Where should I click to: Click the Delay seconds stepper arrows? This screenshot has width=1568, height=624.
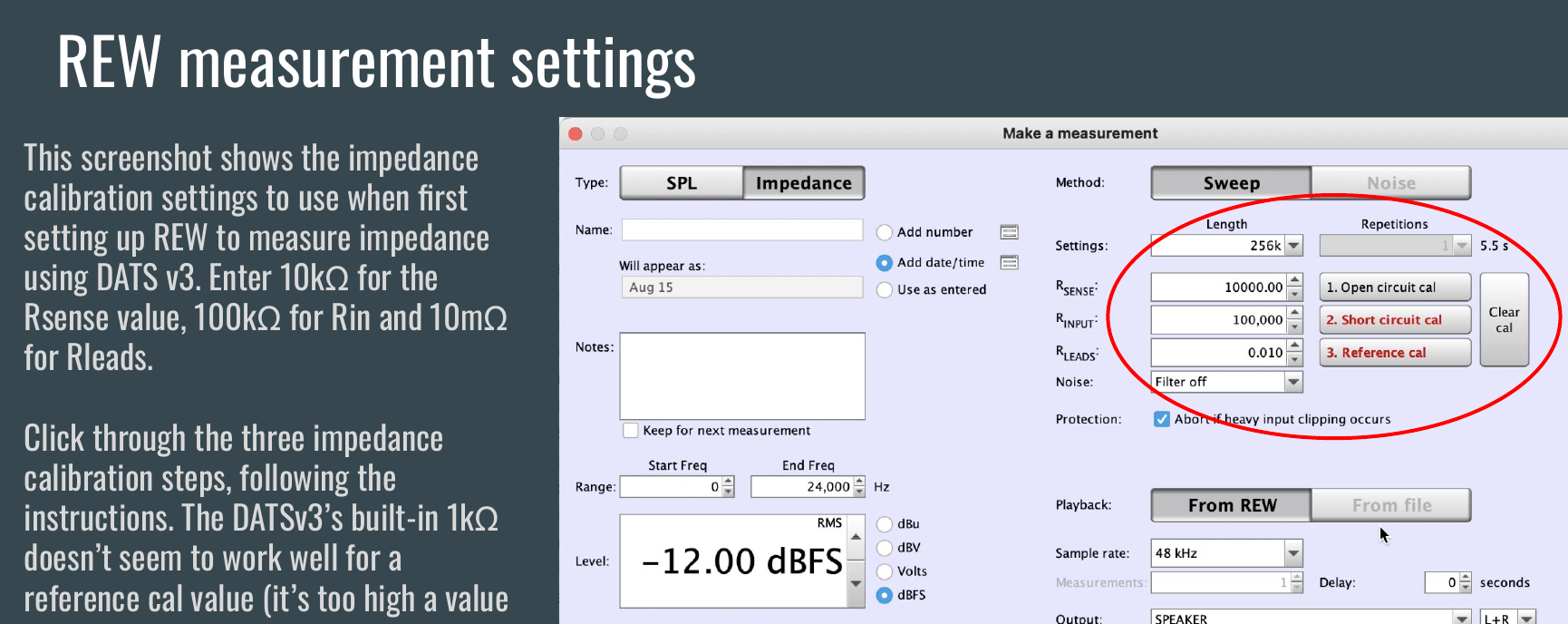[1466, 582]
